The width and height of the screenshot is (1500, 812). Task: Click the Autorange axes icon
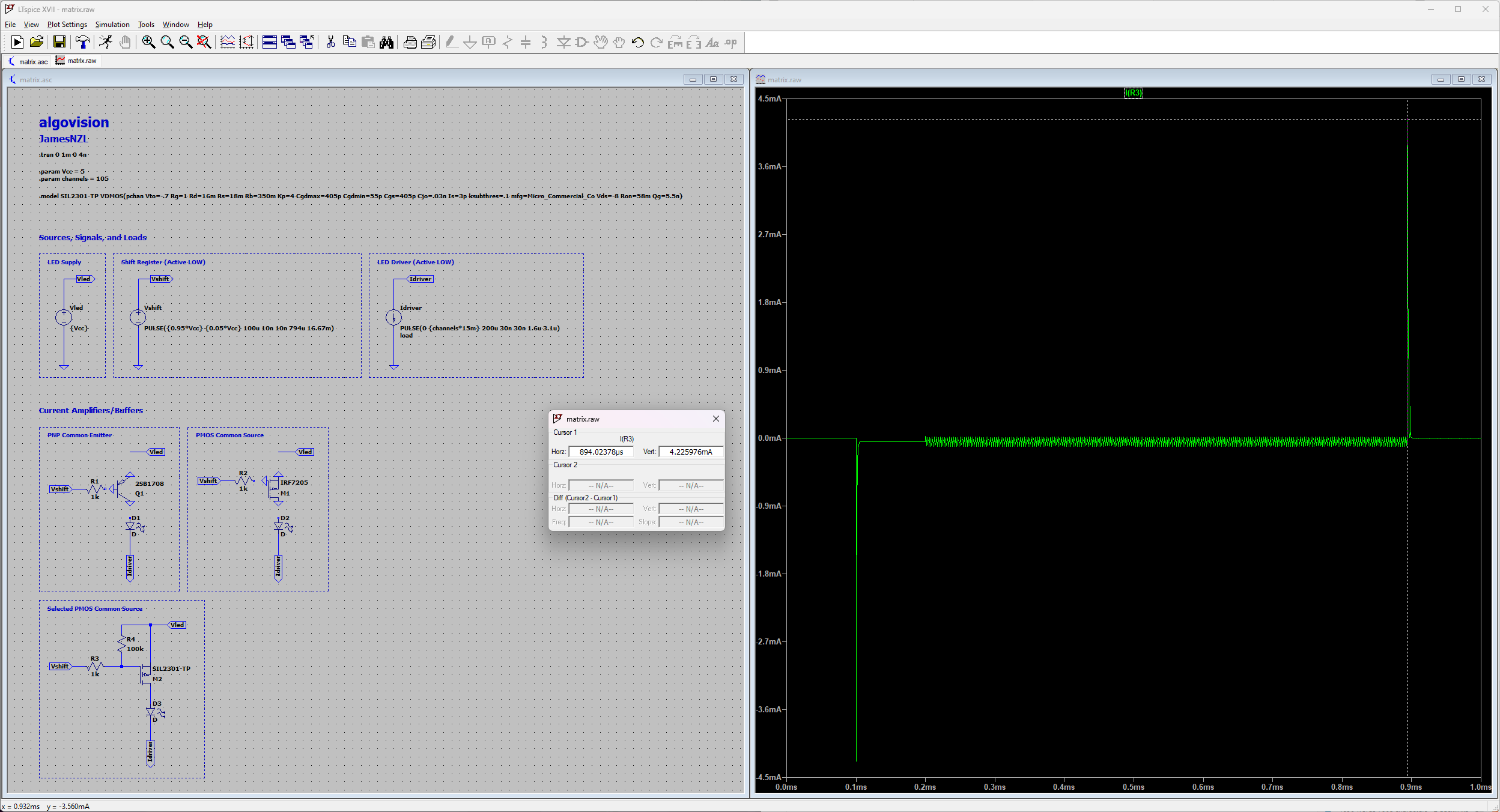click(246, 42)
